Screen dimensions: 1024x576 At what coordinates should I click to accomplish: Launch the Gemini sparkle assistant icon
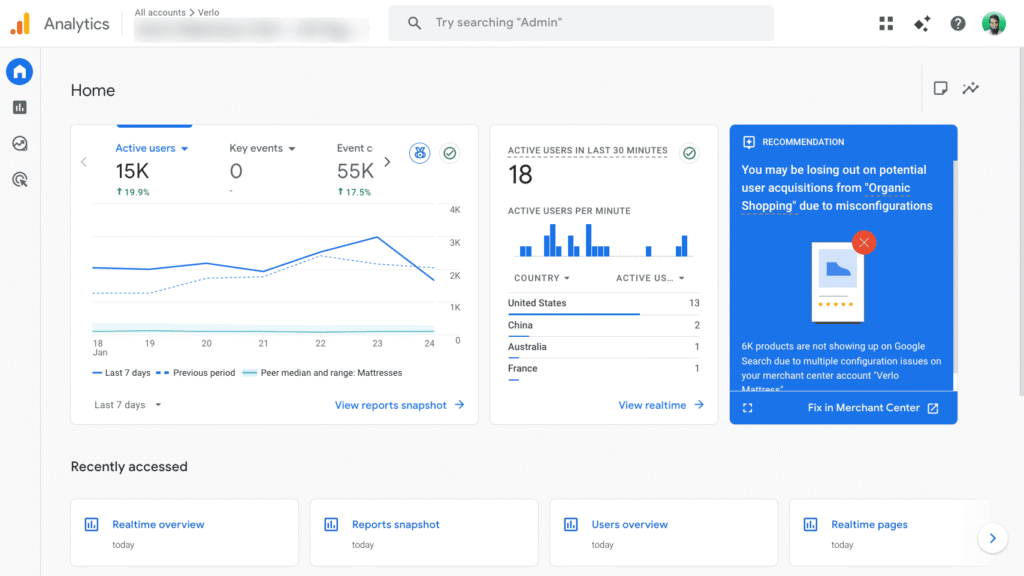click(x=922, y=23)
